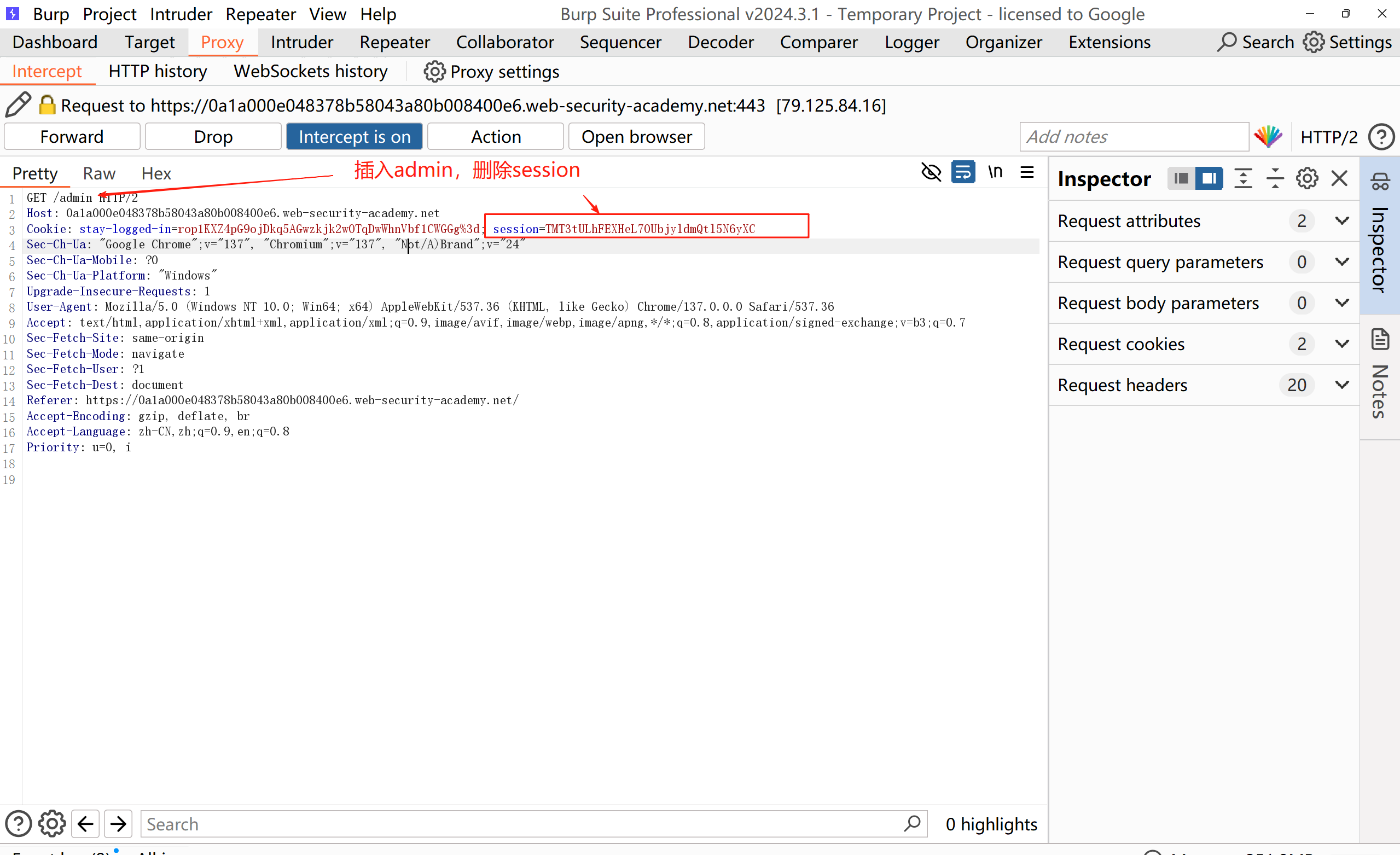This screenshot has height=855, width=1400.
Task: Click the colorful highlight color picker icon
Action: tap(1268, 137)
